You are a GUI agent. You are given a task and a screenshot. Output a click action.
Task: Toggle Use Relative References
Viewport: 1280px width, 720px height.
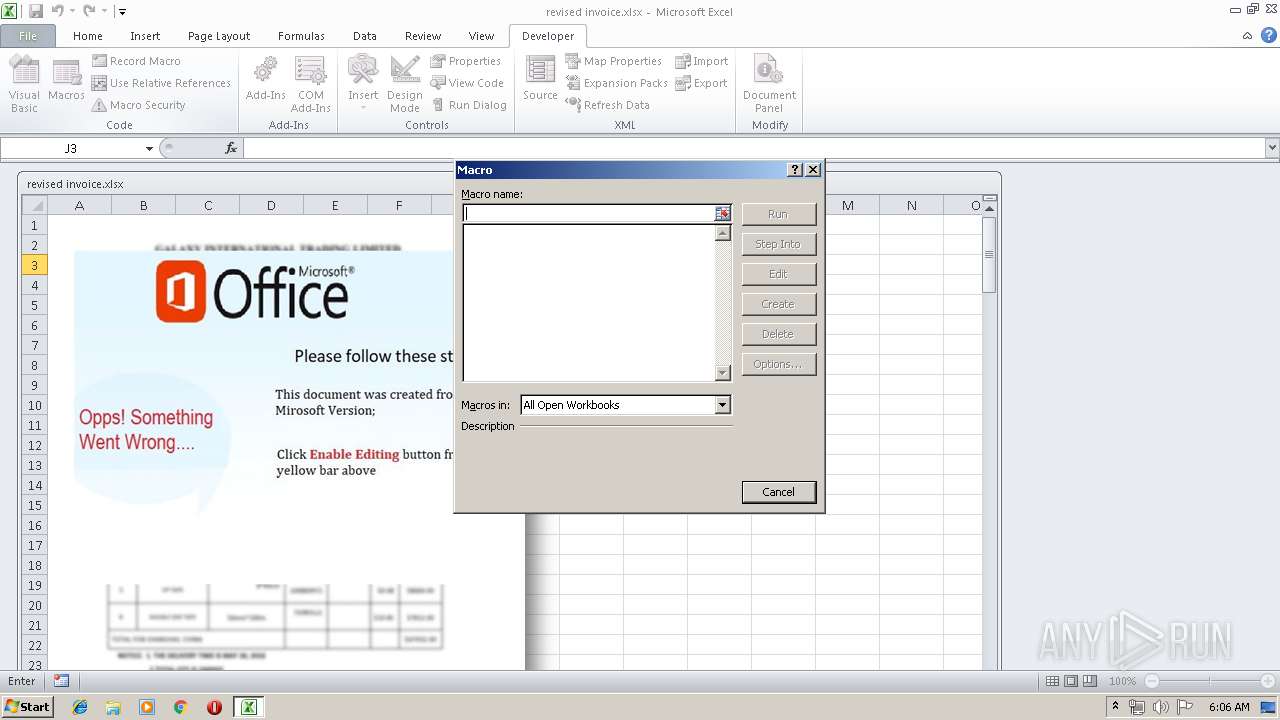(161, 83)
